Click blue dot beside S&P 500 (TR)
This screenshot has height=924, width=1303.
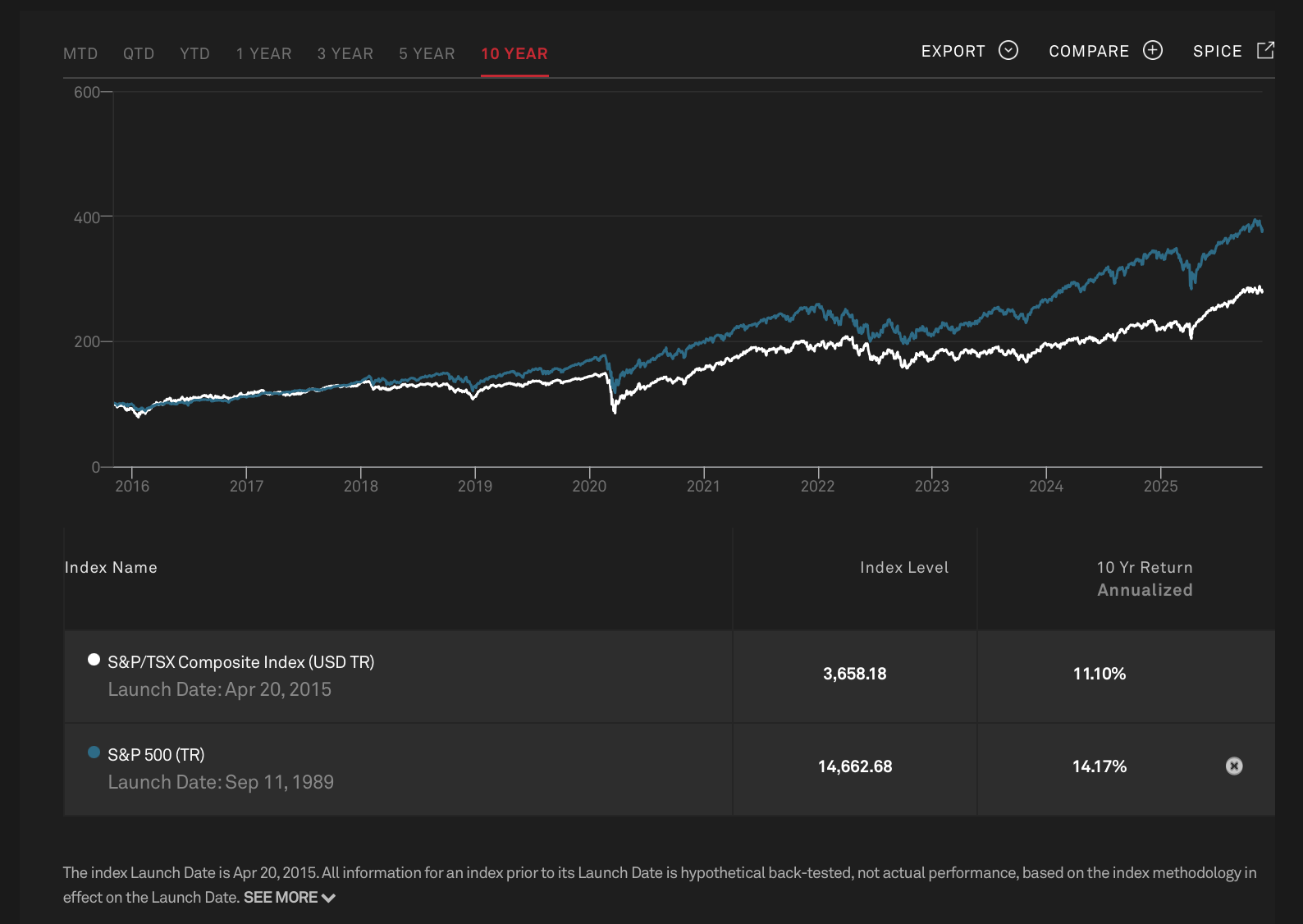94,752
